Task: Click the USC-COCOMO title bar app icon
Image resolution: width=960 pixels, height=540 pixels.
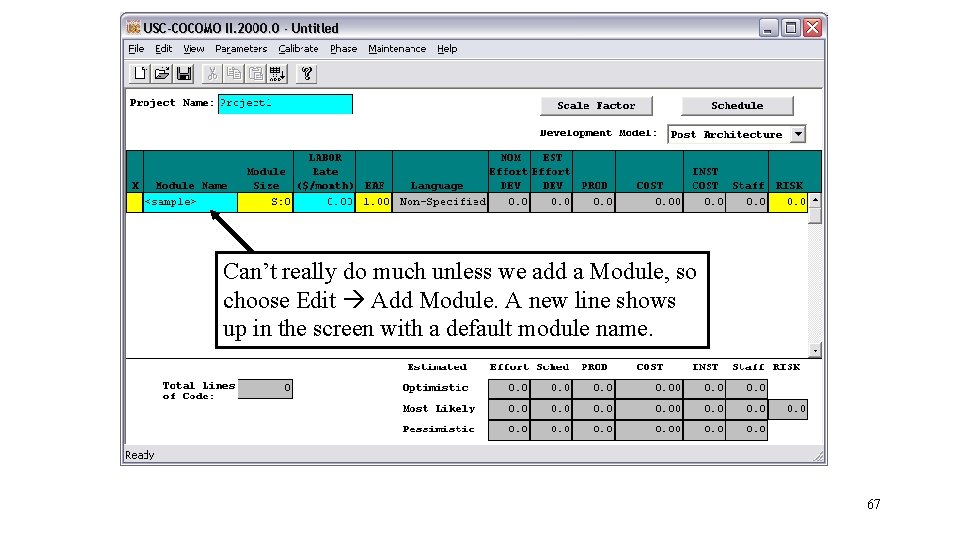Action: click(x=133, y=28)
